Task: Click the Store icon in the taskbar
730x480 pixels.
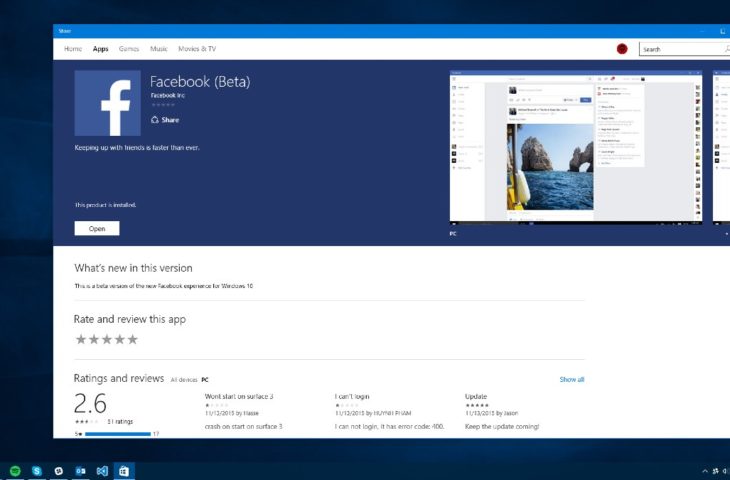Action: (124, 471)
